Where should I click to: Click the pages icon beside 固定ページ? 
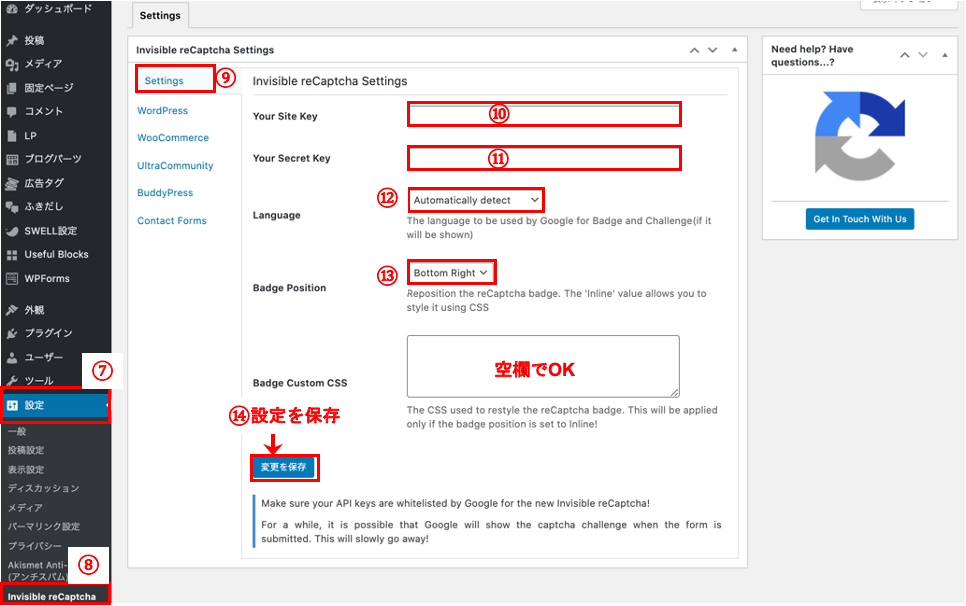pos(12,88)
